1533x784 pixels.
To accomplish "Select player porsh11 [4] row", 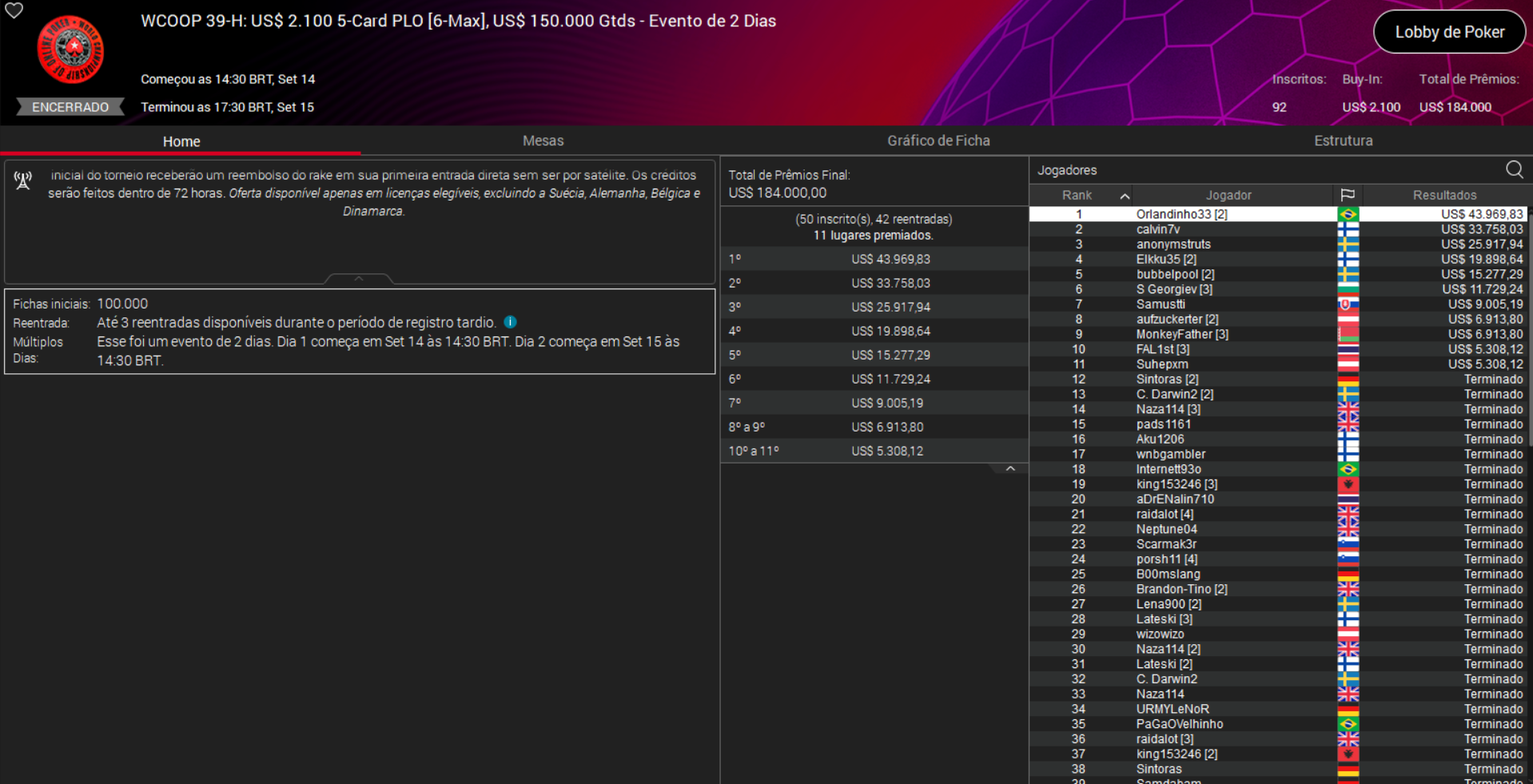I will tap(1278, 559).
